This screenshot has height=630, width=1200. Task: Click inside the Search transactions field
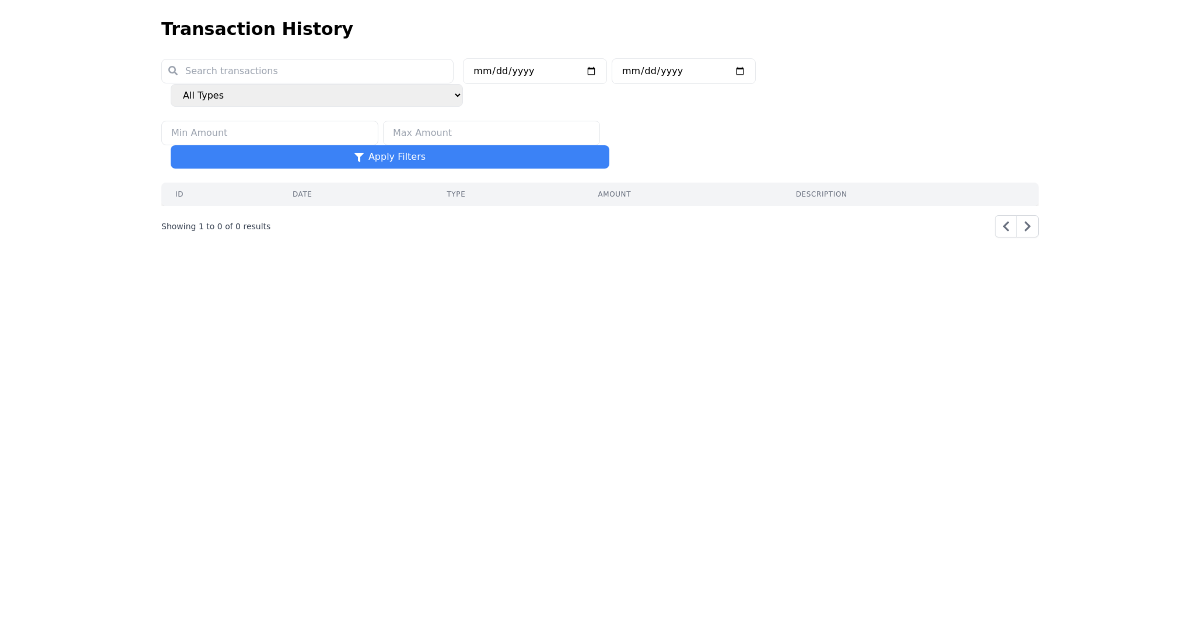pyautogui.click(x=300, y=70)
